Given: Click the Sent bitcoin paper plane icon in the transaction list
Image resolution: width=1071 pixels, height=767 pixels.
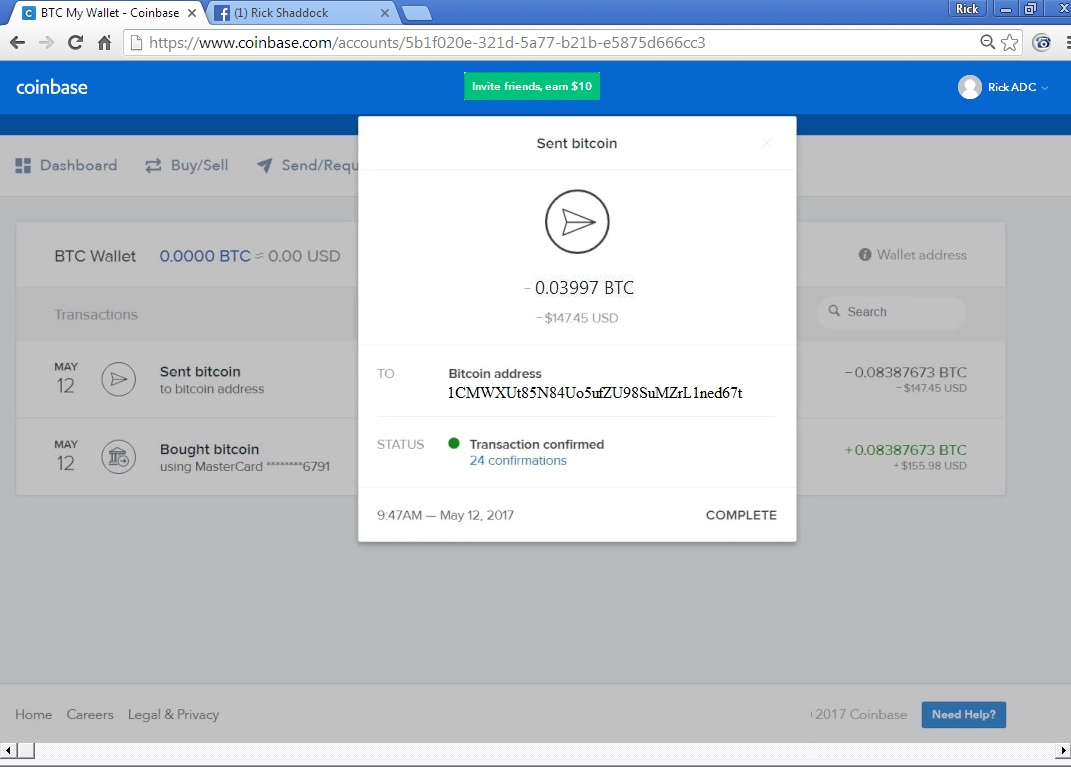Looking at the screenshot, I should click(x=118, y=379).
